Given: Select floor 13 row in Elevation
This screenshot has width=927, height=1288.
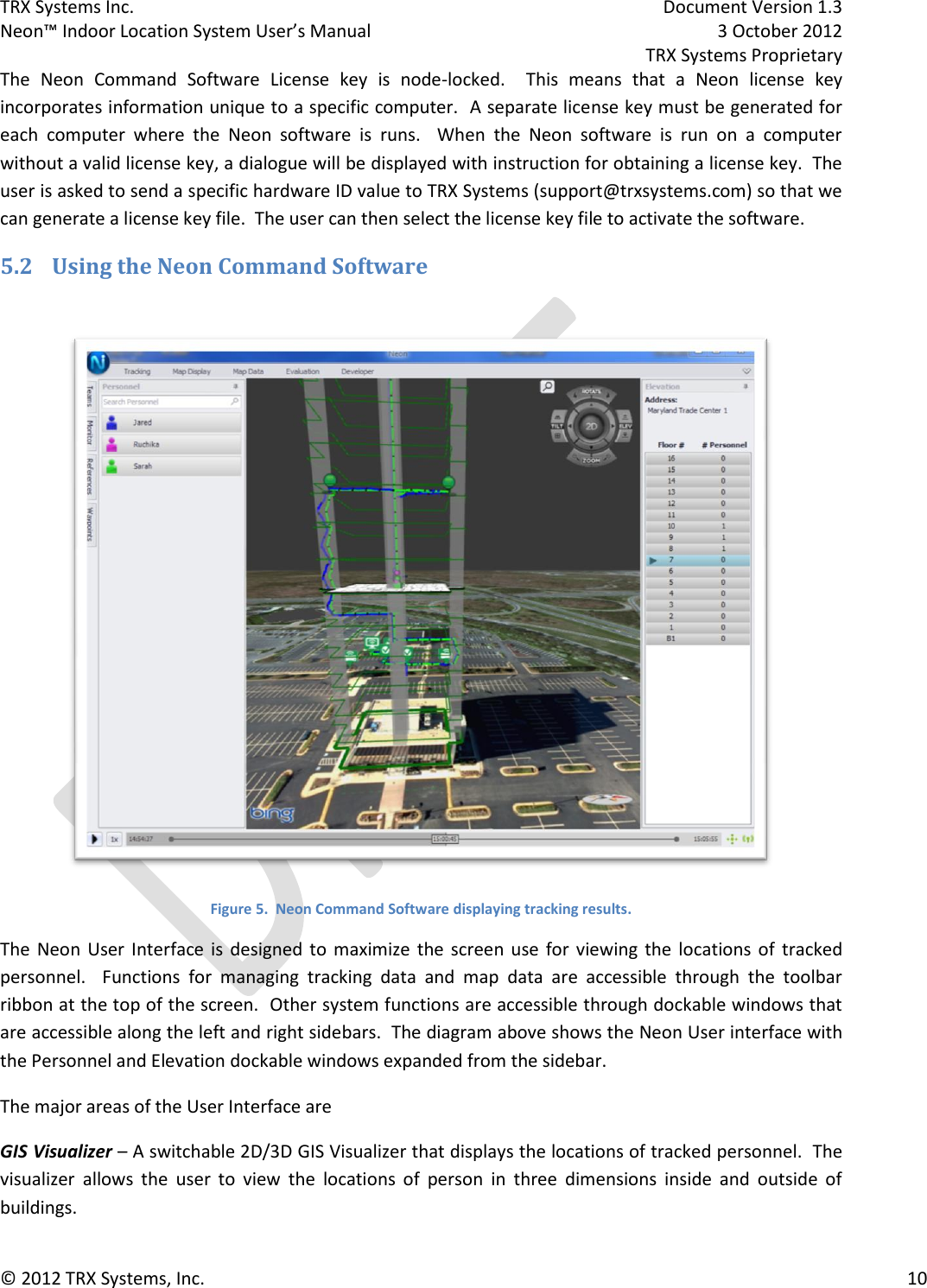Looking at the screenshot, I should [698, 492].
